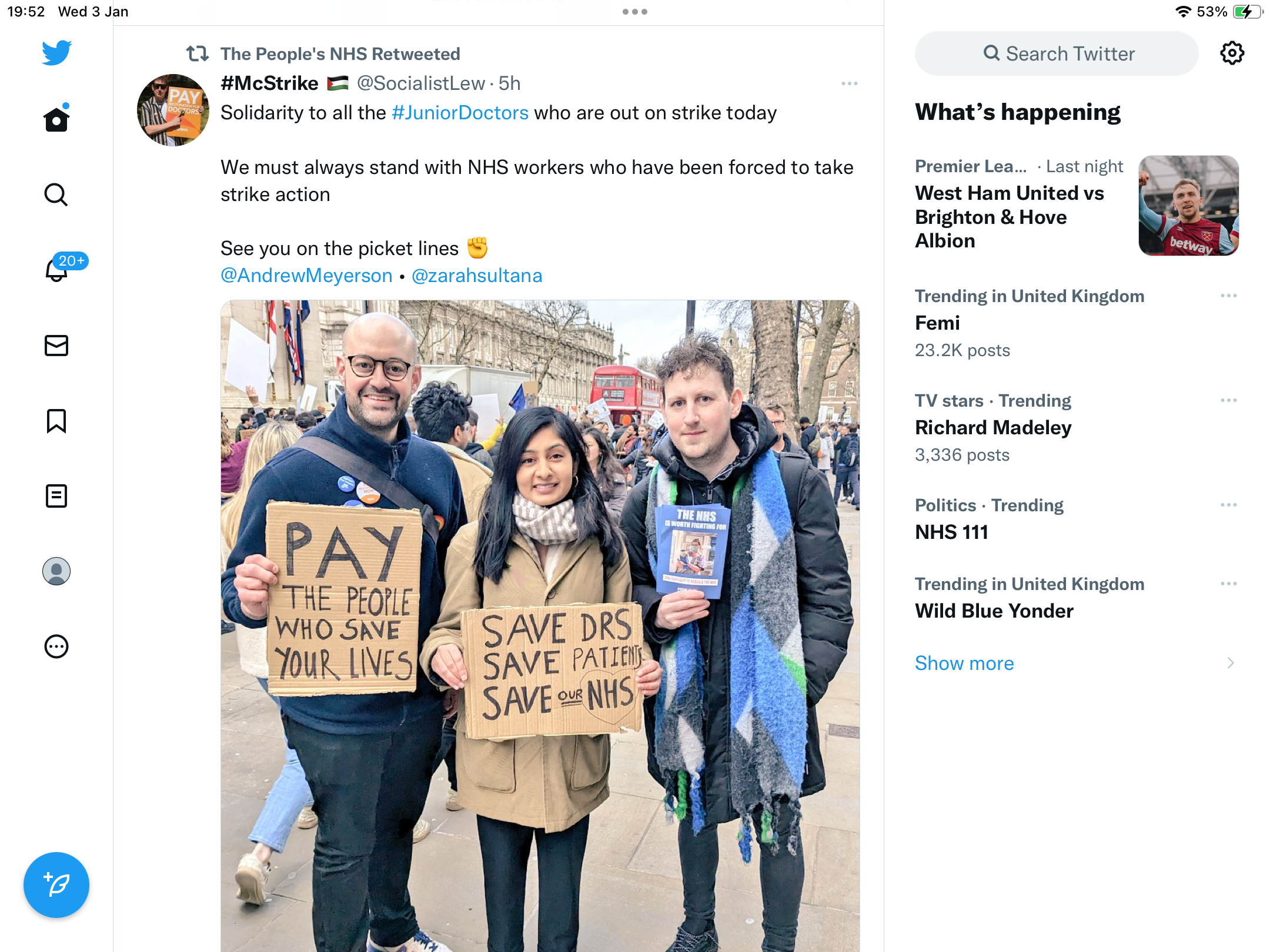Viewport: 1270px width, 952px height.
Task: Click the #JuniorDoctors hashtag link
Action: coord(460,112)
